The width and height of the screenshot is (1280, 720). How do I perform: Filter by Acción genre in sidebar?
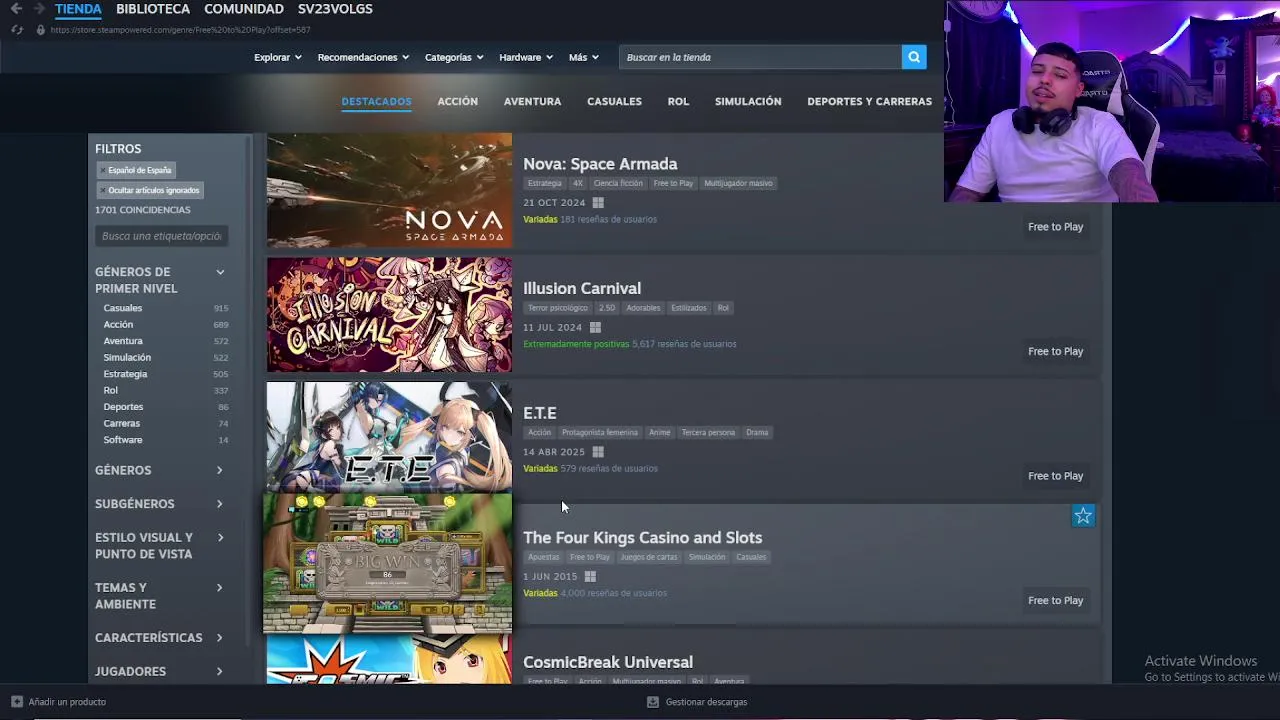pyautogui.click(x=118, y=324)
